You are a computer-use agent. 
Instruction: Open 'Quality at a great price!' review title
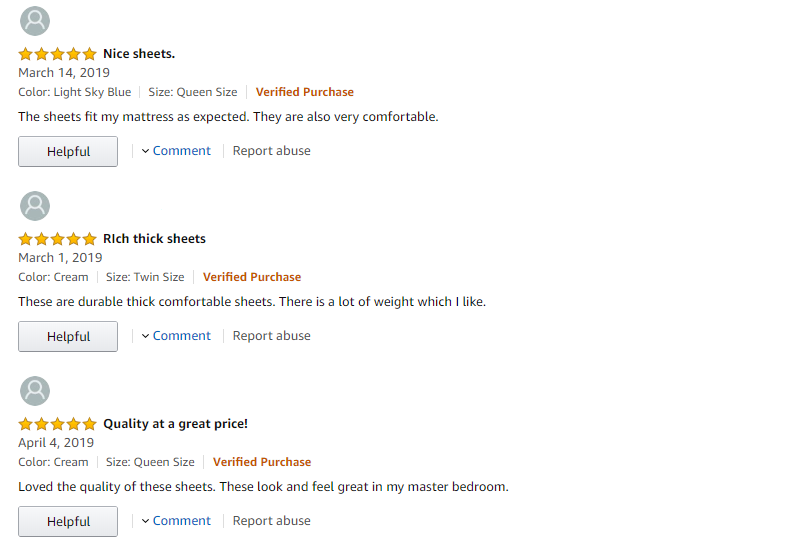tap(175, 424)
